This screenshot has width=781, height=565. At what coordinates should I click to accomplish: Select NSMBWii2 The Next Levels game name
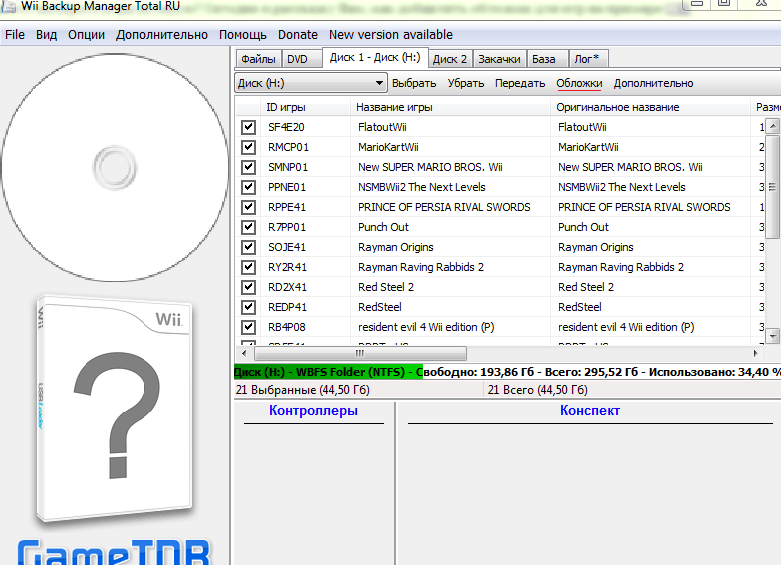pyautogui.click(x=421, y=187)
